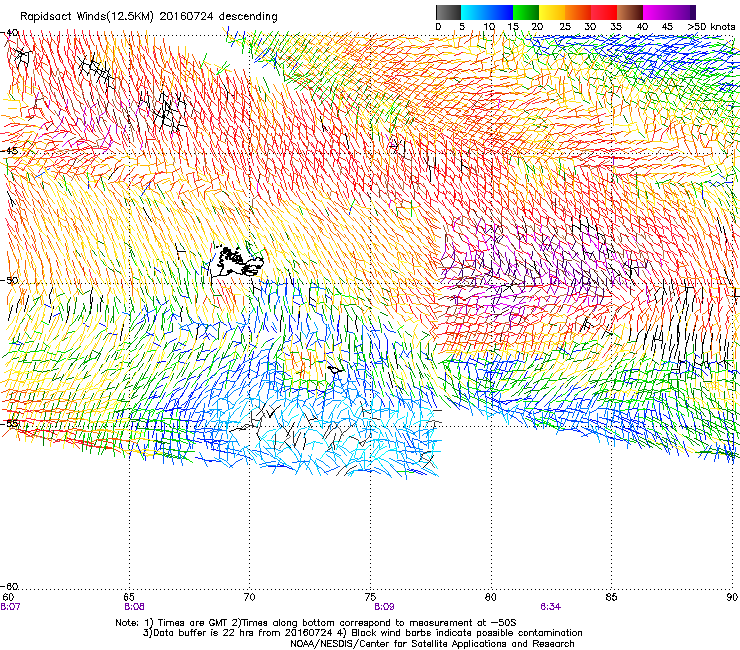Click the yellow 20-25 knots legend swatch

pos(552,12)
